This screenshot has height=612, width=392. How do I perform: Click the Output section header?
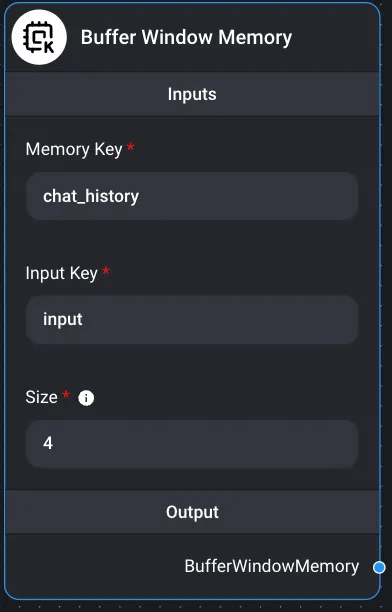point(192,512)
